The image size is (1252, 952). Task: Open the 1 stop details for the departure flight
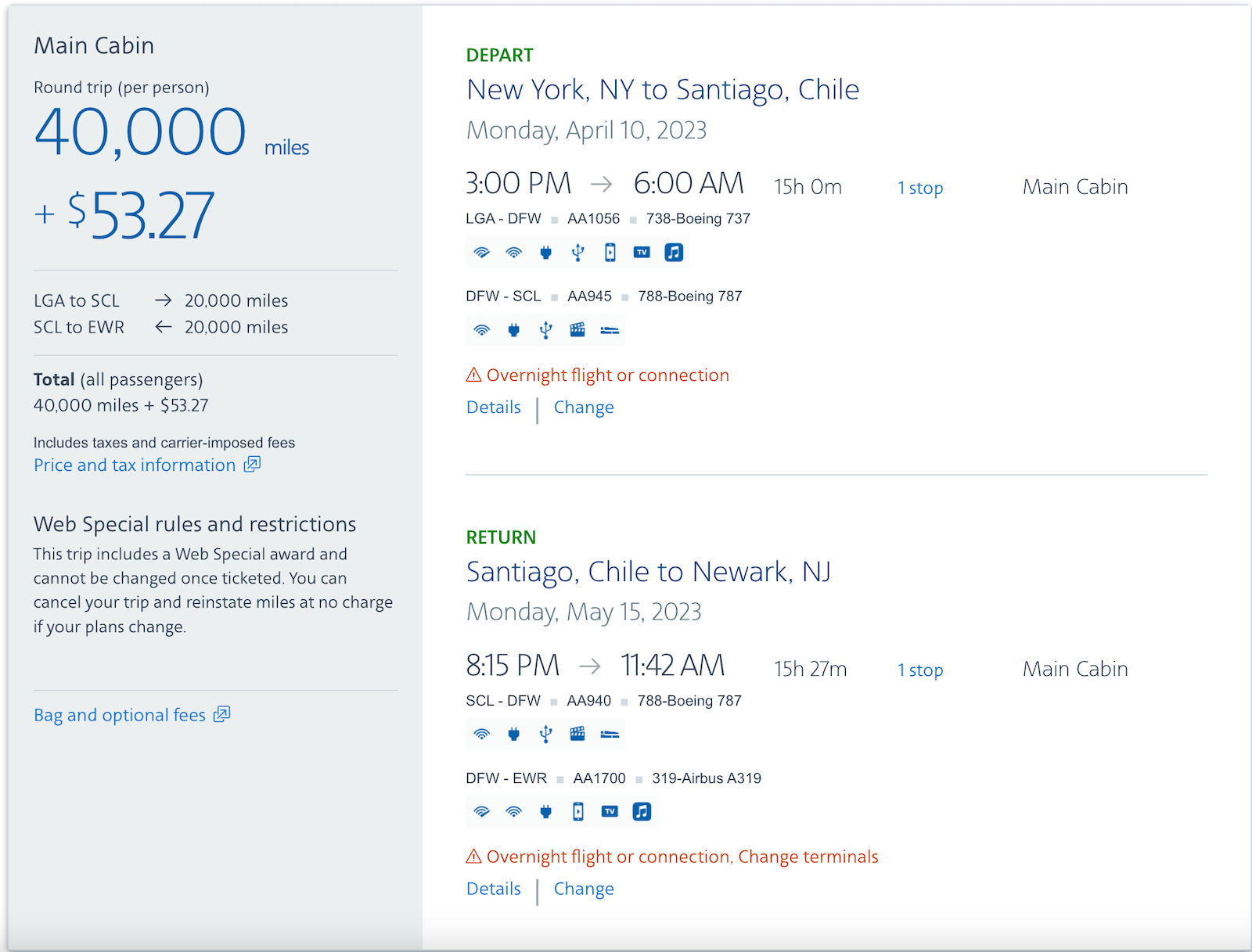click(x=919, y=187)
